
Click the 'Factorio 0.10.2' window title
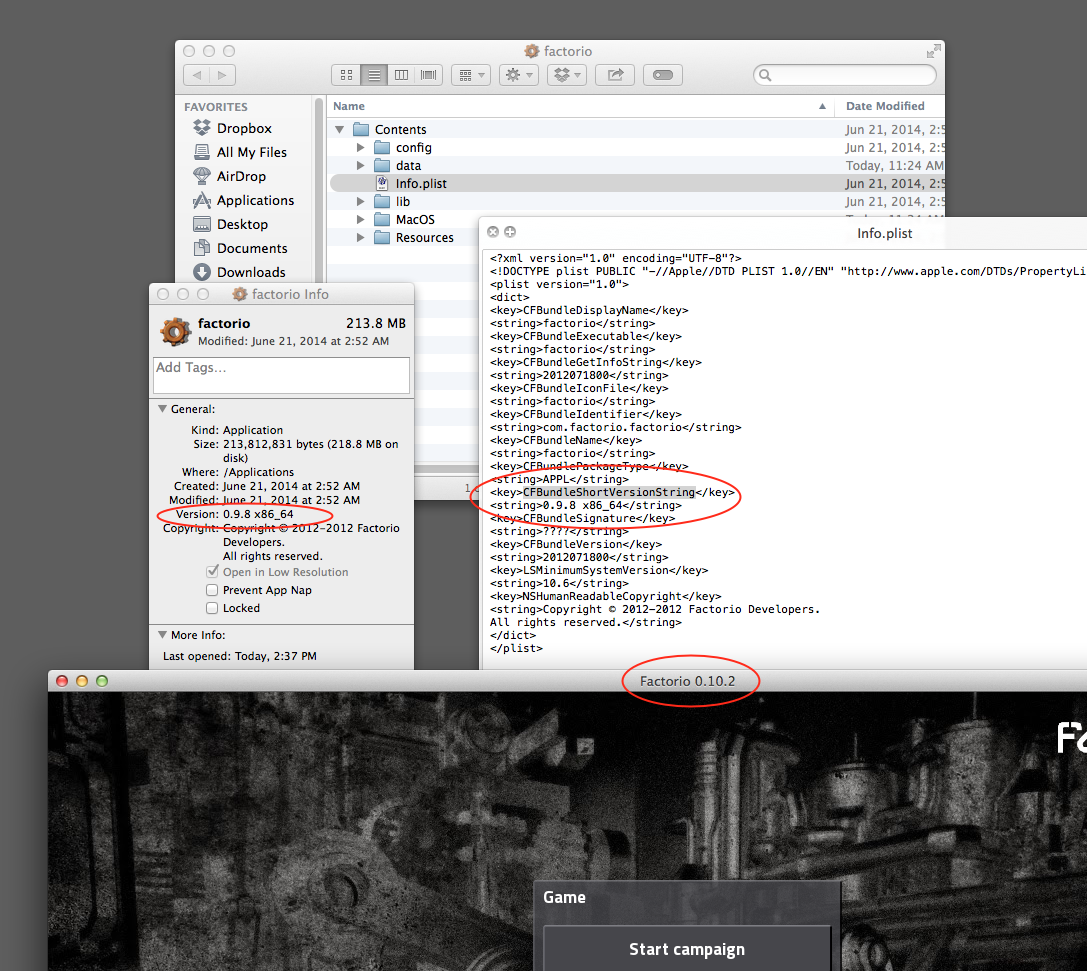pyautogui.click(x=688, y=681)
